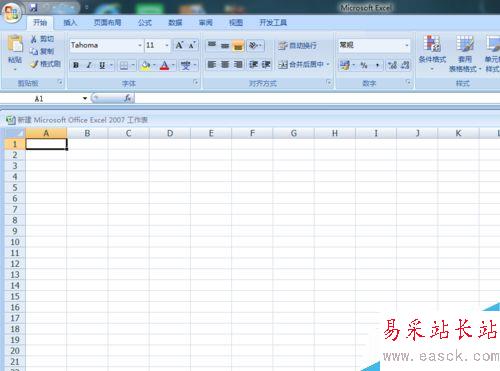The width and height of the screenshot is (500, 371).
Task: Open Conditional Formatting (条件格式)
Action: point(432,53)
